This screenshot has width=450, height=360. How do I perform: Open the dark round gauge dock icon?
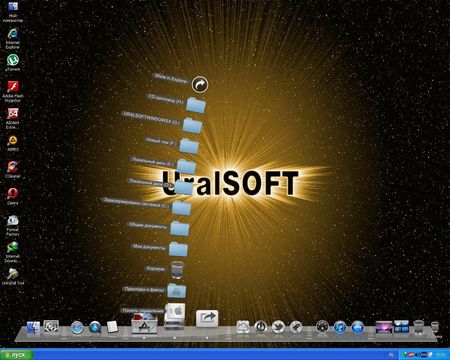point(322,327)
